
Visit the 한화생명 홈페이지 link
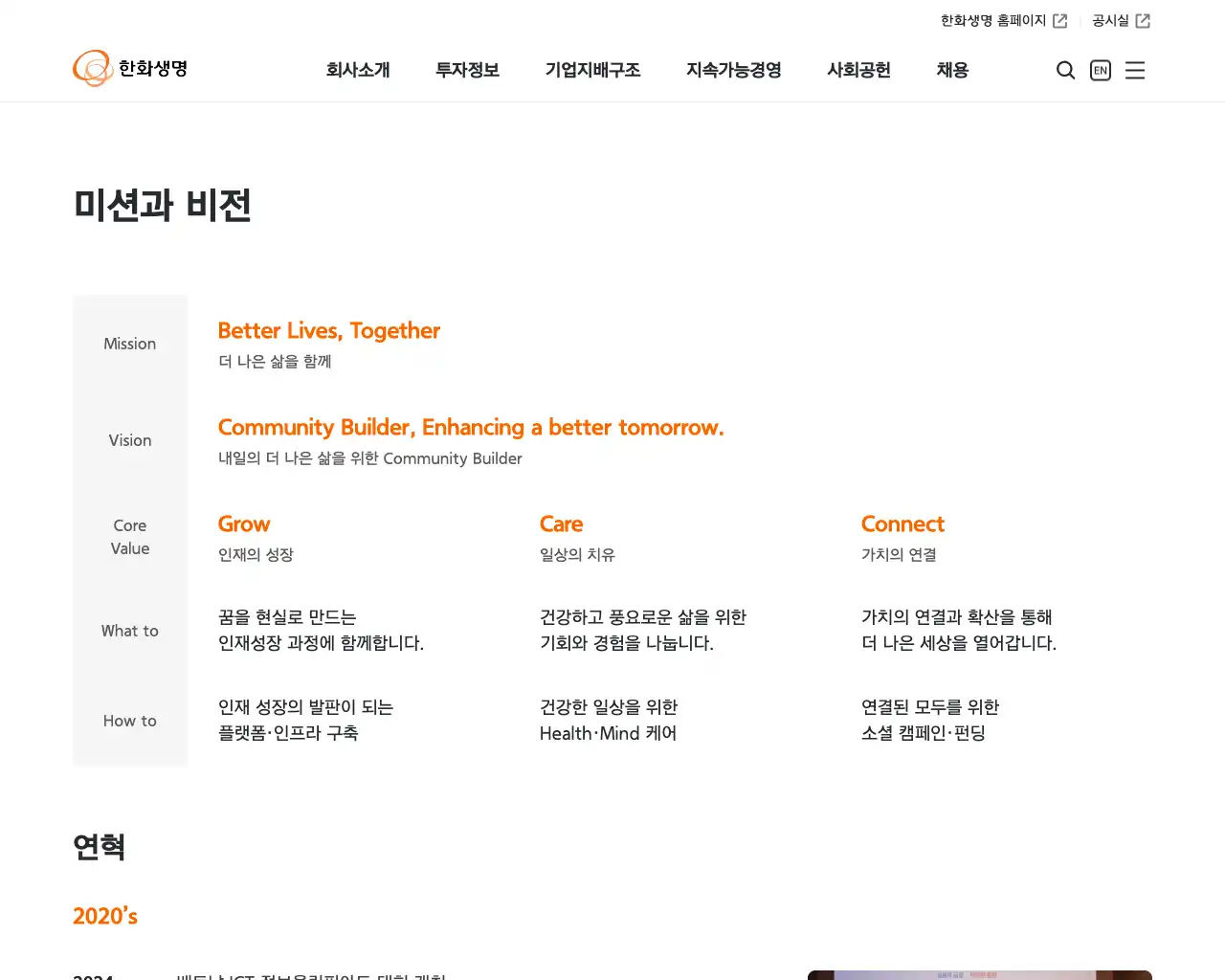[992, 21]
